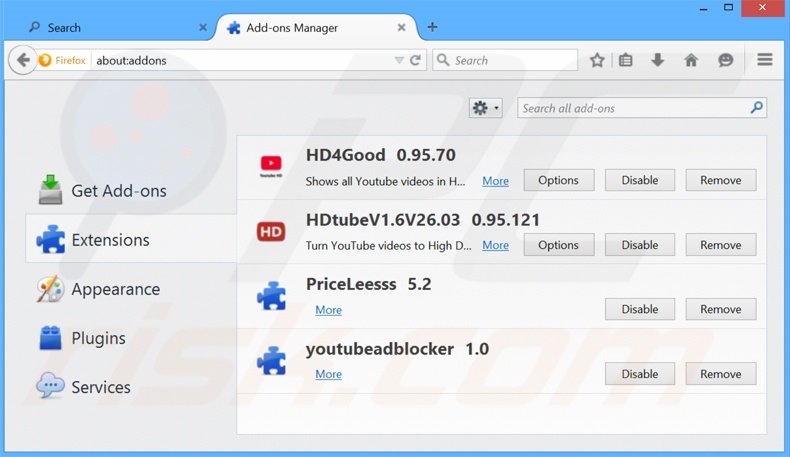
Task: Select the Extensions category
Action: pos(131,240)
